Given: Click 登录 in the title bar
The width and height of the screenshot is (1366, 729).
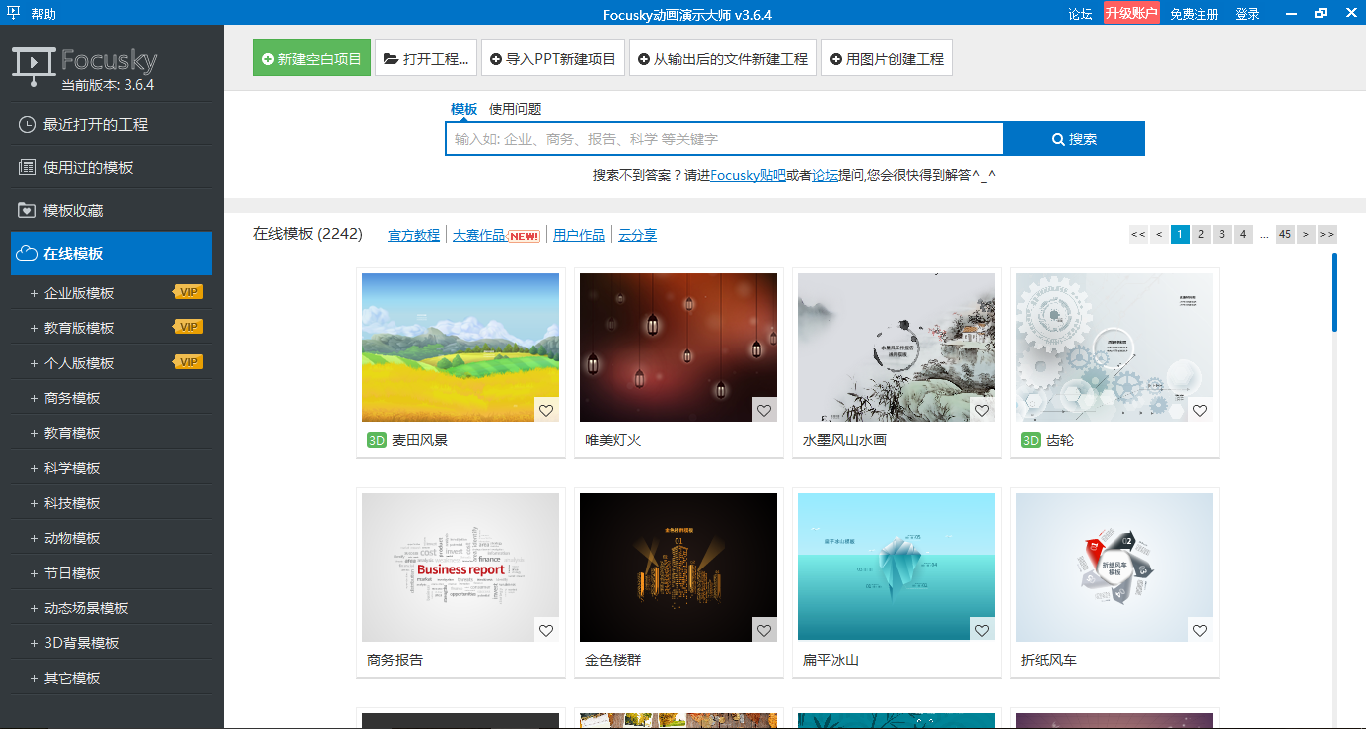Looking at the screenshot, I should [1247, 14].
